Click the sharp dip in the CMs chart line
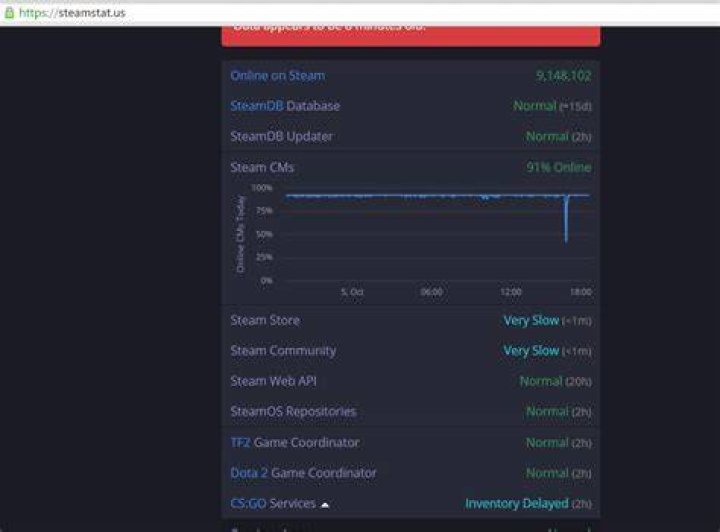This screenshot has height=532, width=720. pos(566,219)
